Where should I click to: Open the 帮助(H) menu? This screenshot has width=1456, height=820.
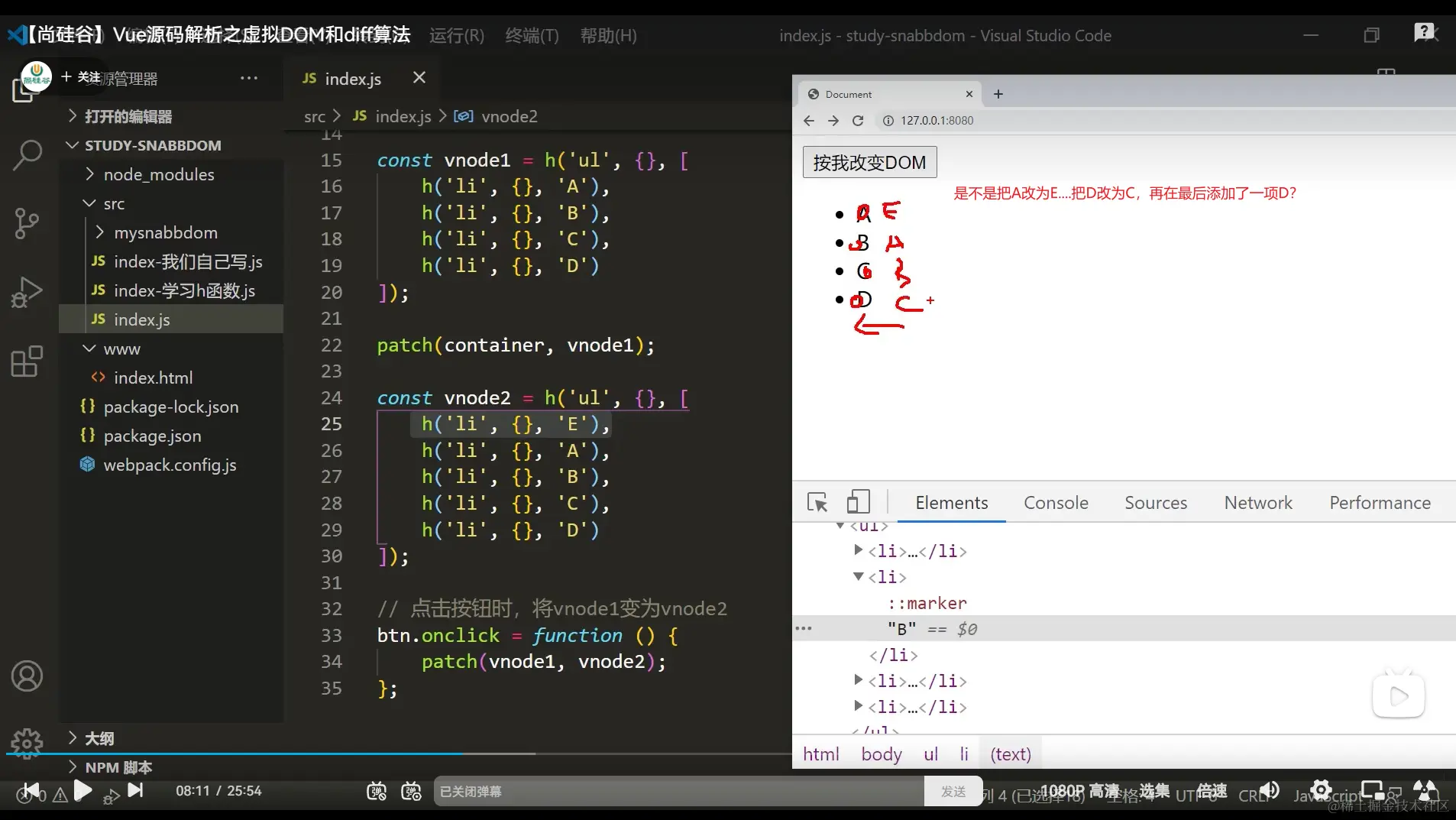[608, 36]
